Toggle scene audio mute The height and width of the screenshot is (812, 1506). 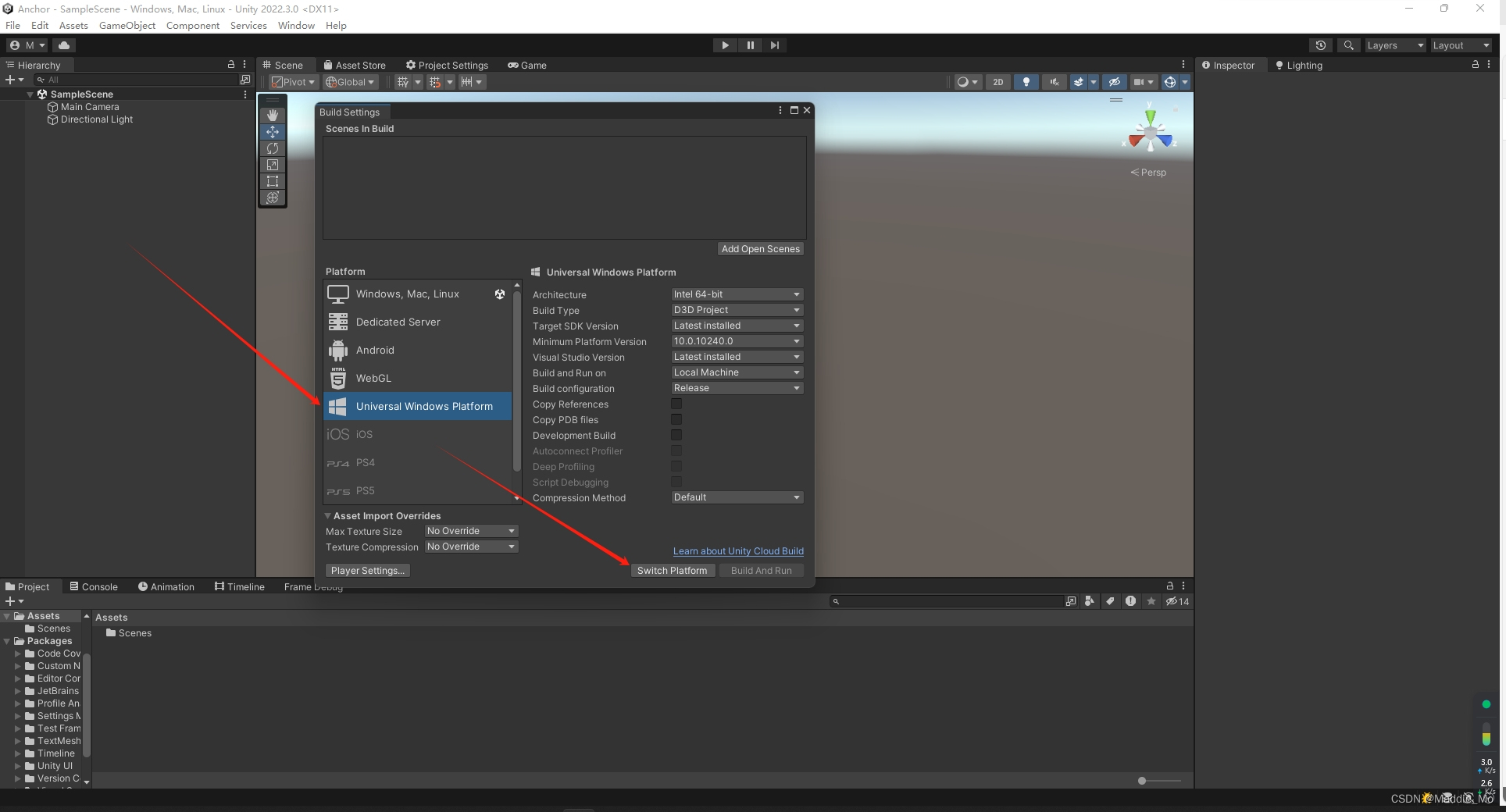coord(1054,82)
